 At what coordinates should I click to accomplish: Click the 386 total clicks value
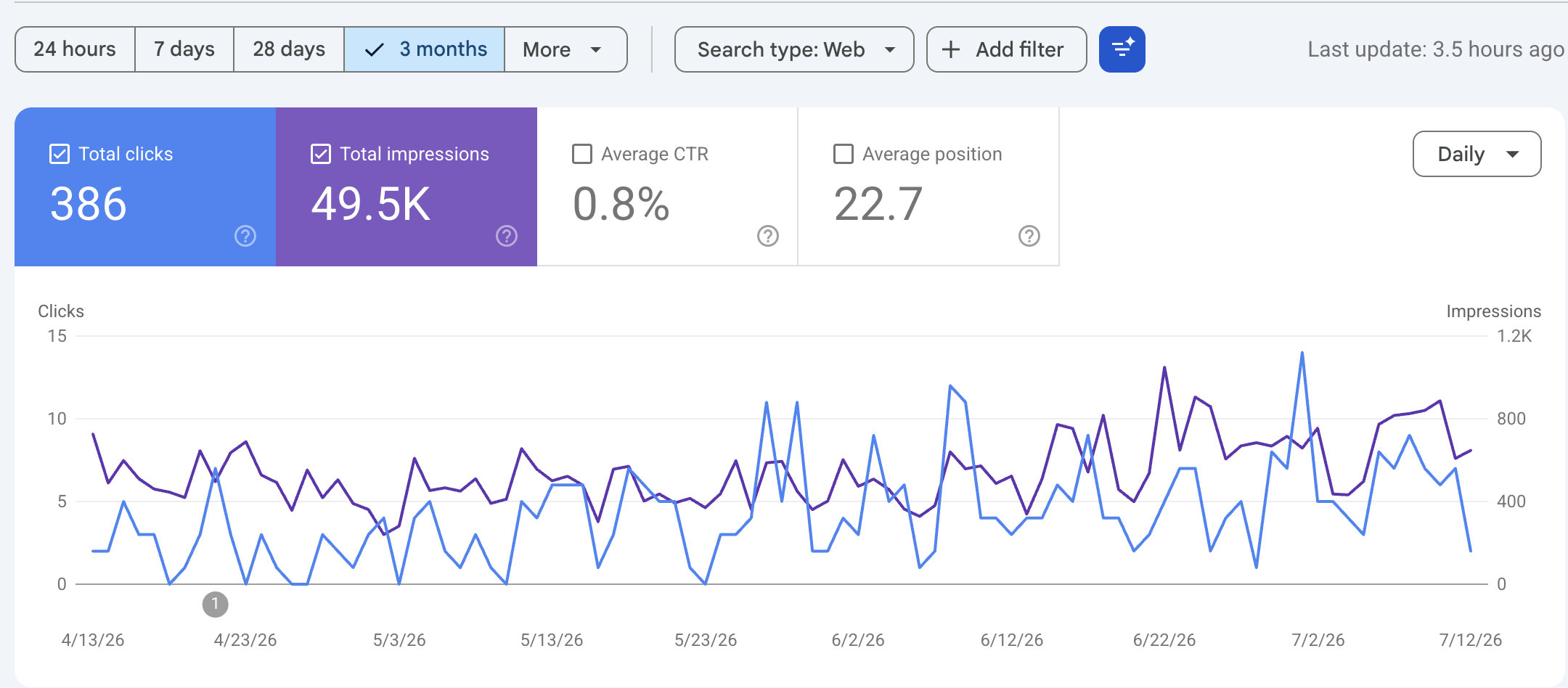pos(89,204)
